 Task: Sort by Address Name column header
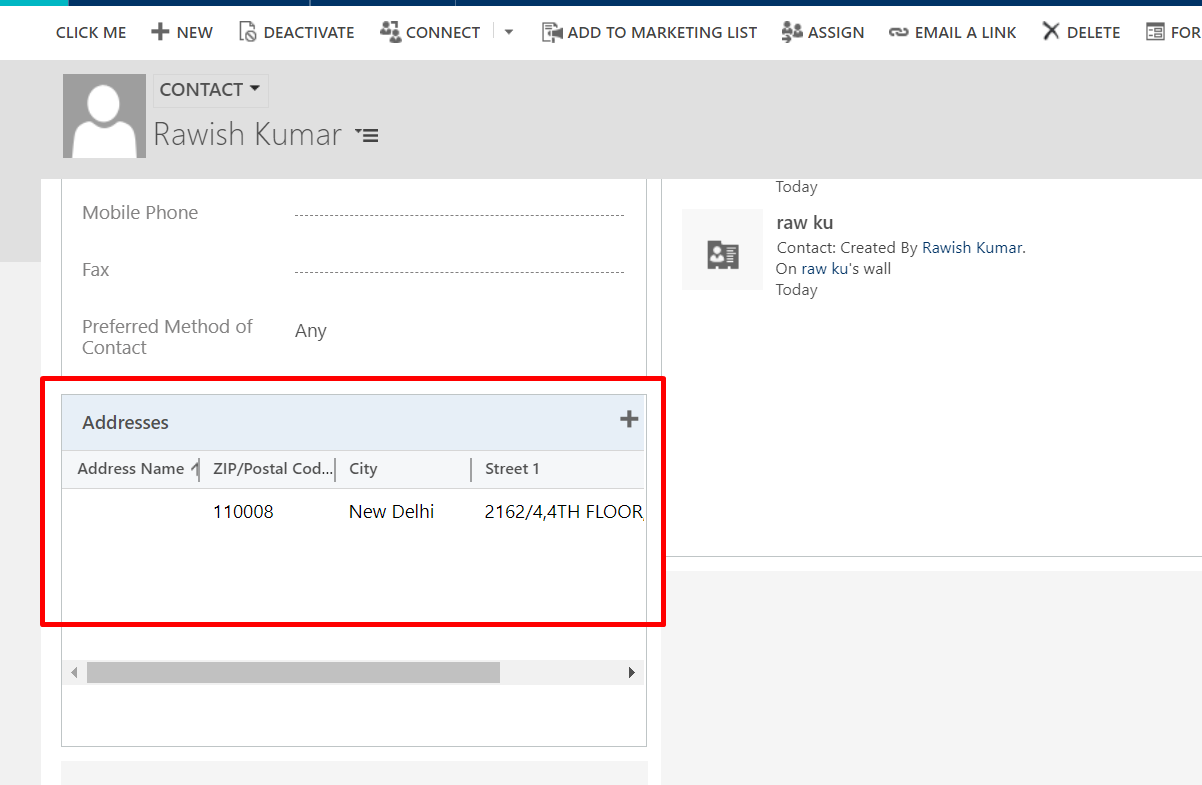[x=131, y=469]
